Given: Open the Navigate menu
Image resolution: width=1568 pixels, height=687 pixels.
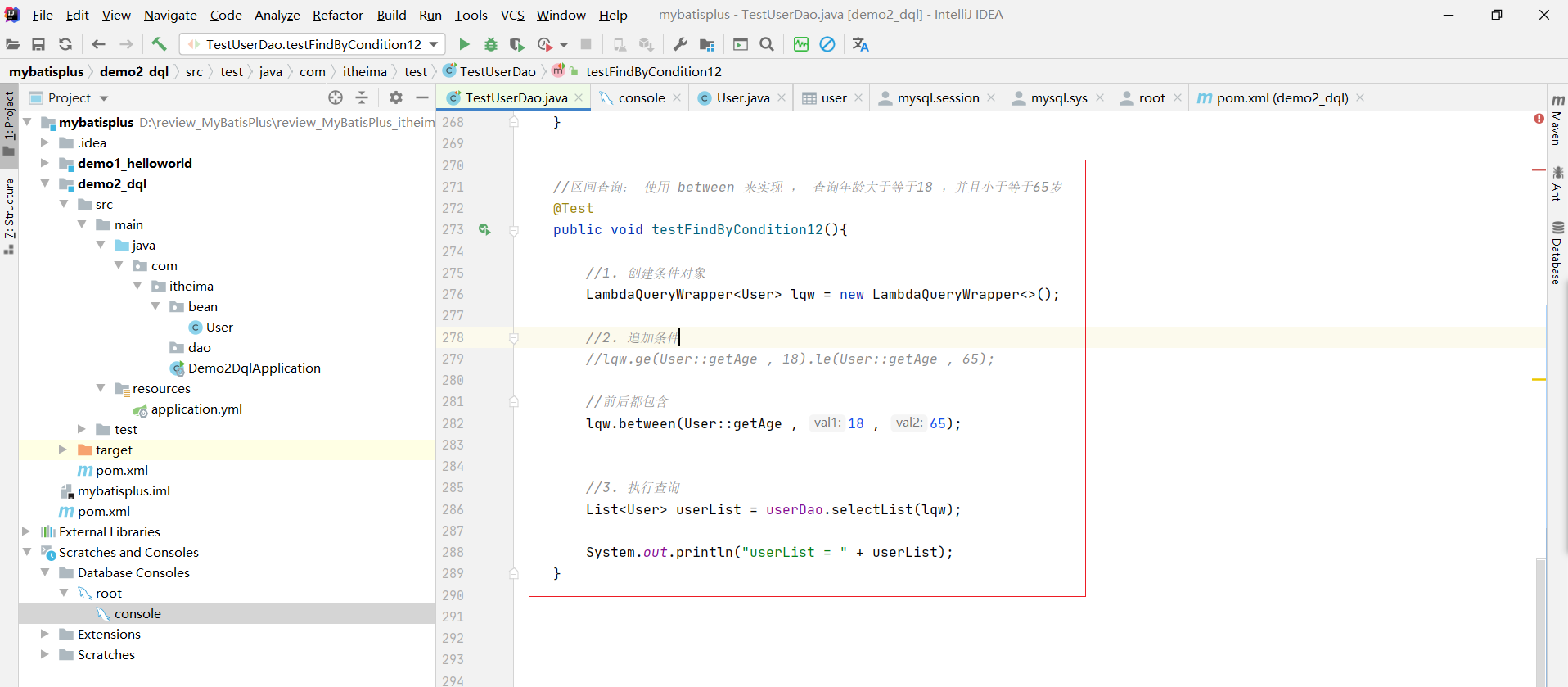Looking at the screenshot, I should [x=170, y=15].
